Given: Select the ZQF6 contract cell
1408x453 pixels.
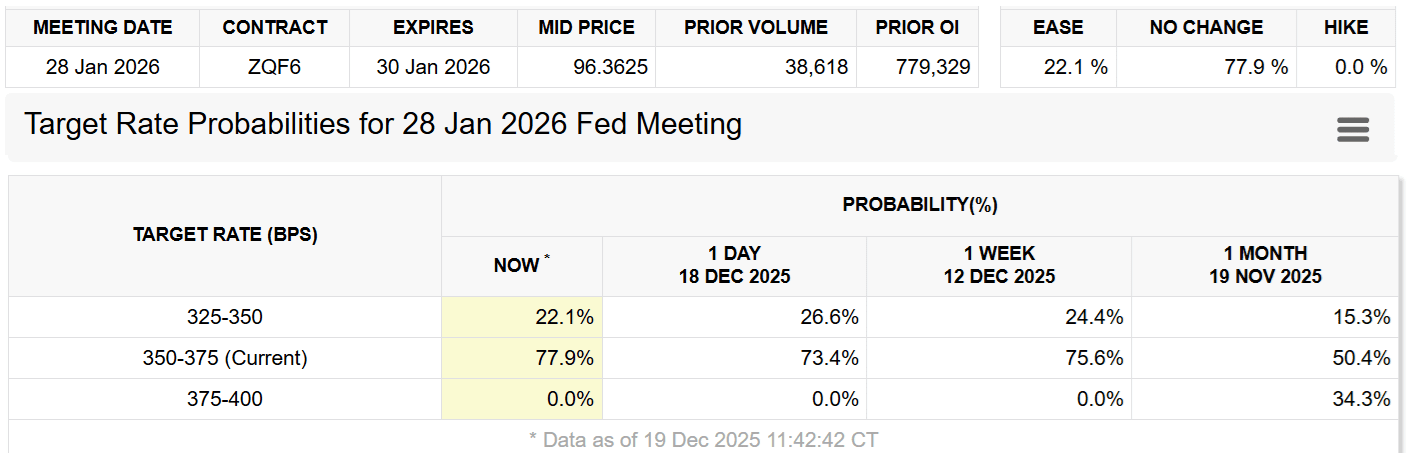Looking at the screenshot, I should 275,68.
